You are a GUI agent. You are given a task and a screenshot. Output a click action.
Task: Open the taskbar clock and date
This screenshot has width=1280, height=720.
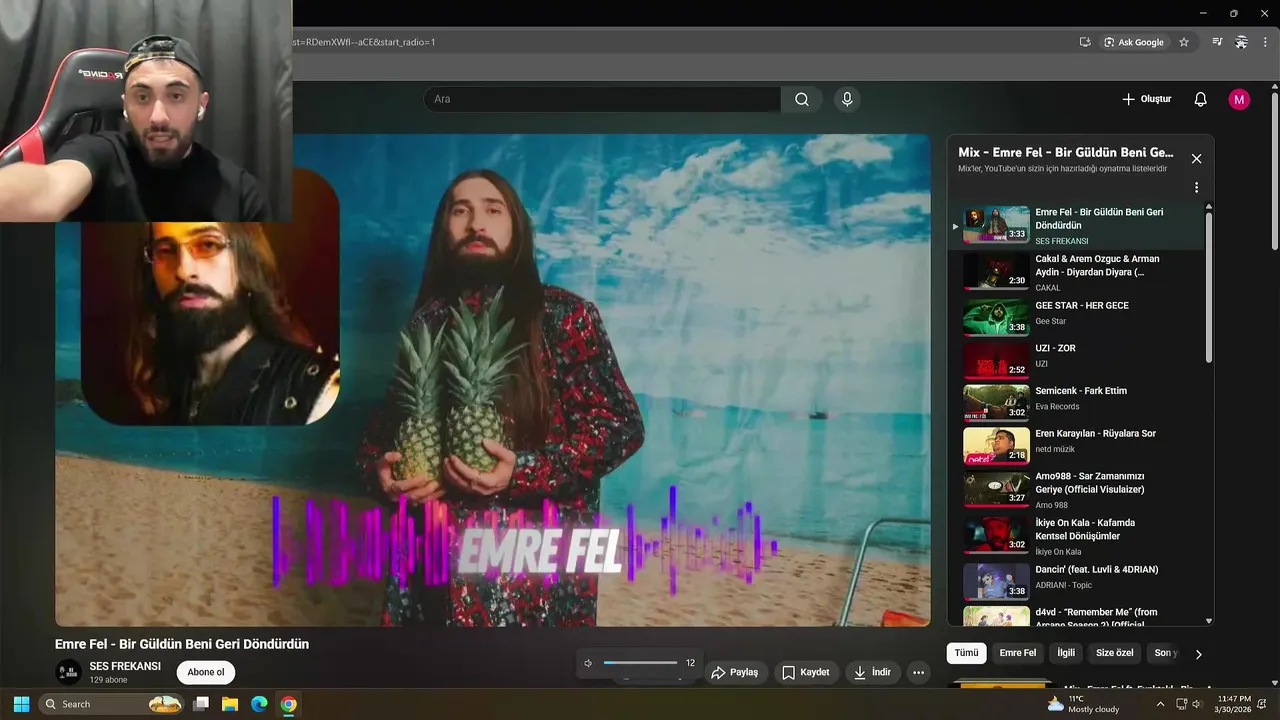1233,704
